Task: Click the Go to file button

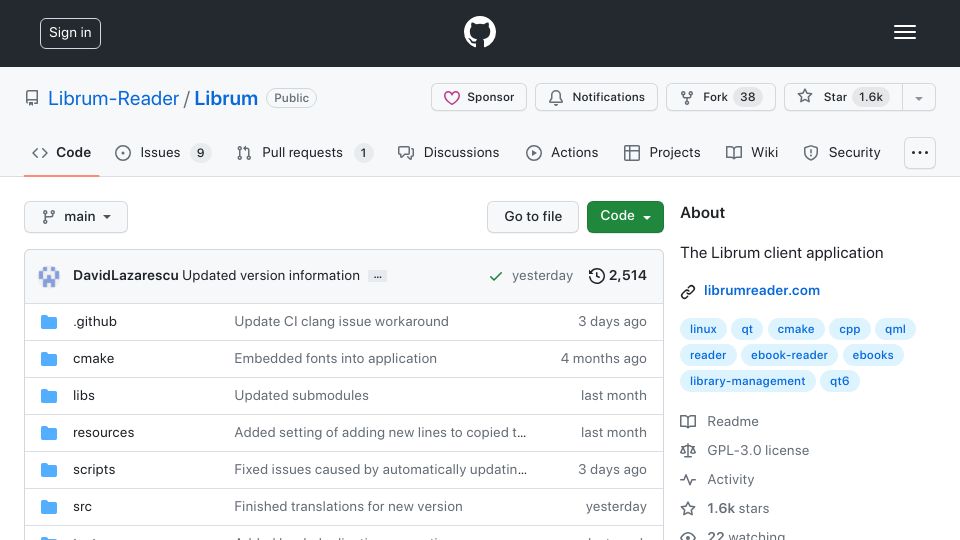Action: [533, 217]
